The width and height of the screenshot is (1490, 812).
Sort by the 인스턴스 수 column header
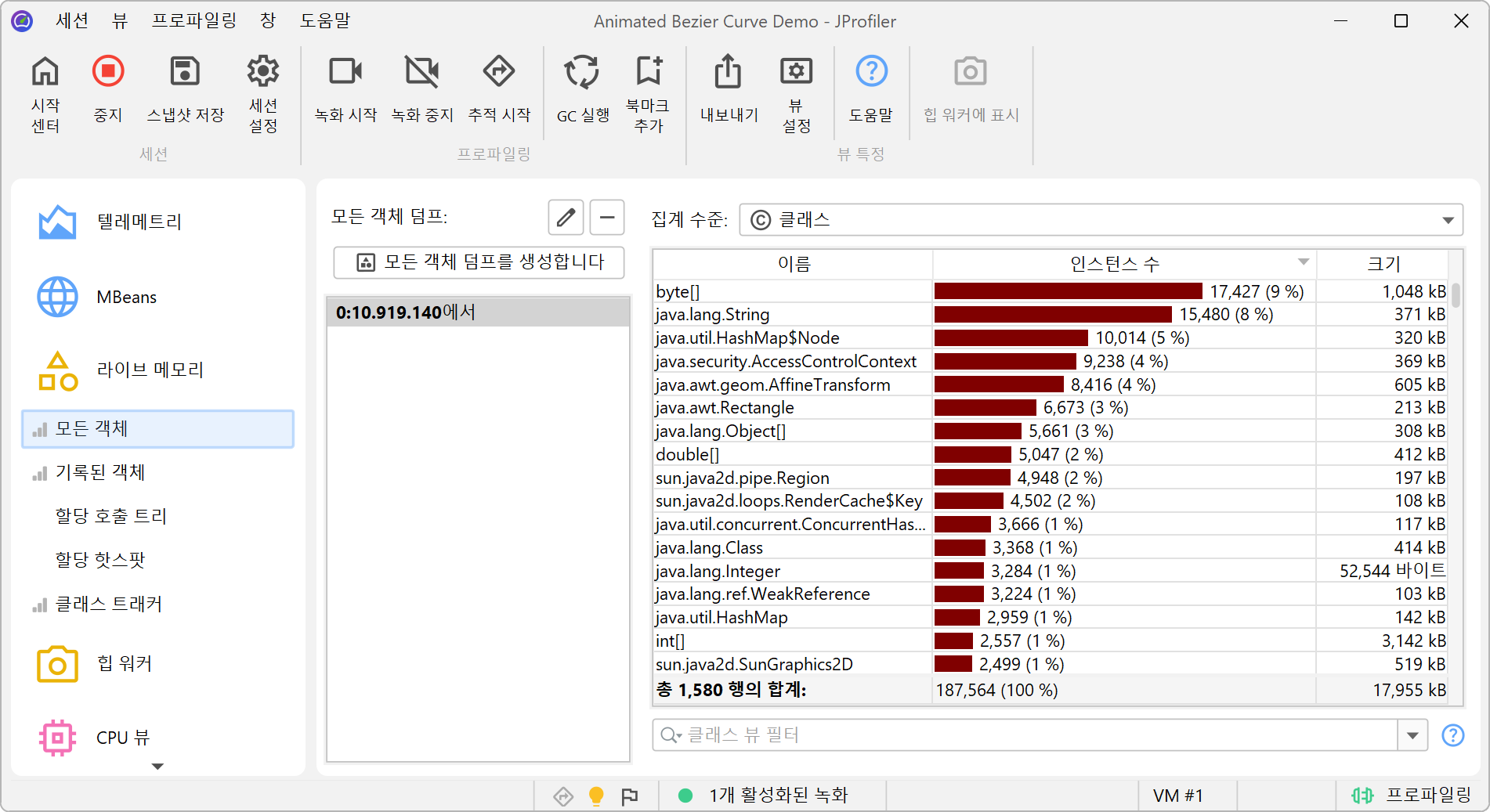[1114, 264]
